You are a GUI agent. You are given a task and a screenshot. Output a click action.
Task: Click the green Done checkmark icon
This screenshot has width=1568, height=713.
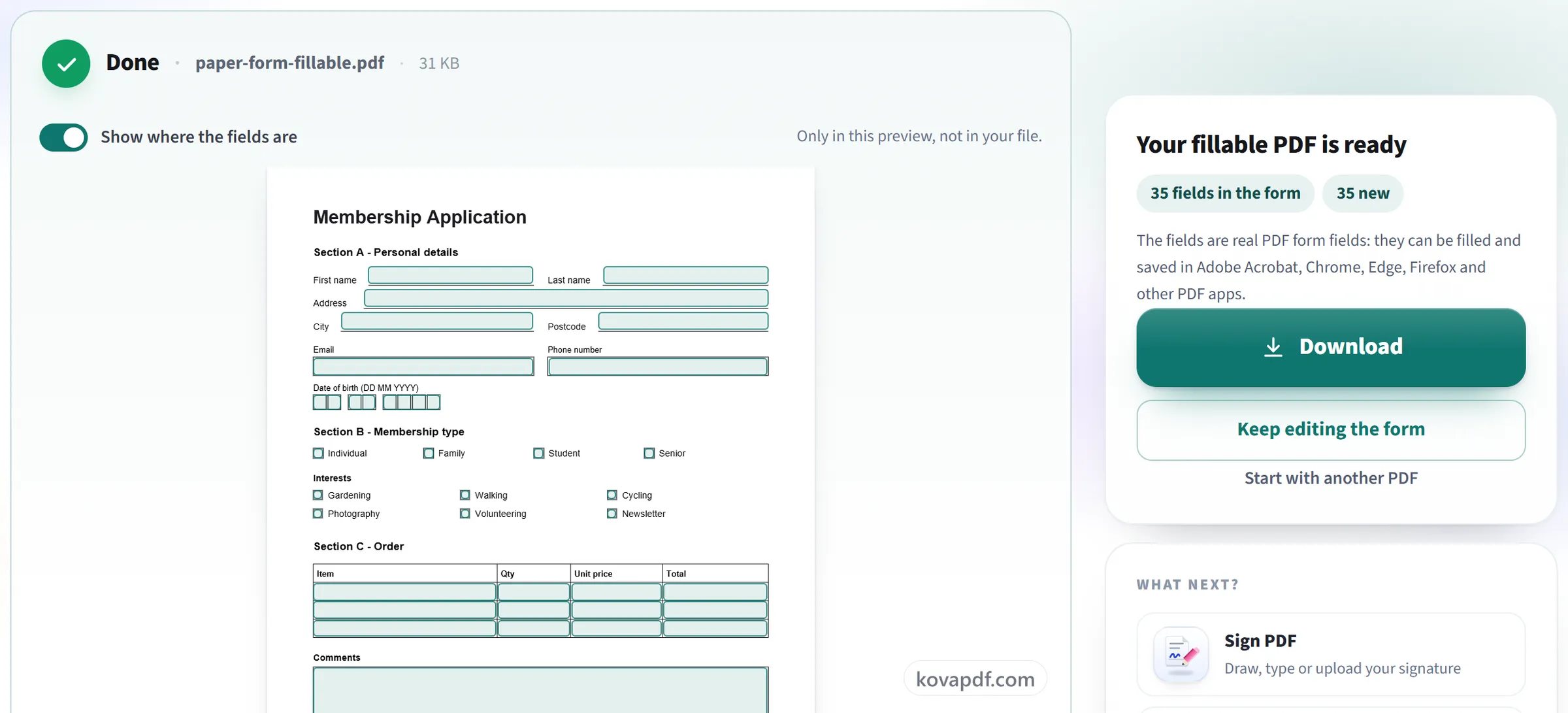pyautogui.click(x=66, y=63)
